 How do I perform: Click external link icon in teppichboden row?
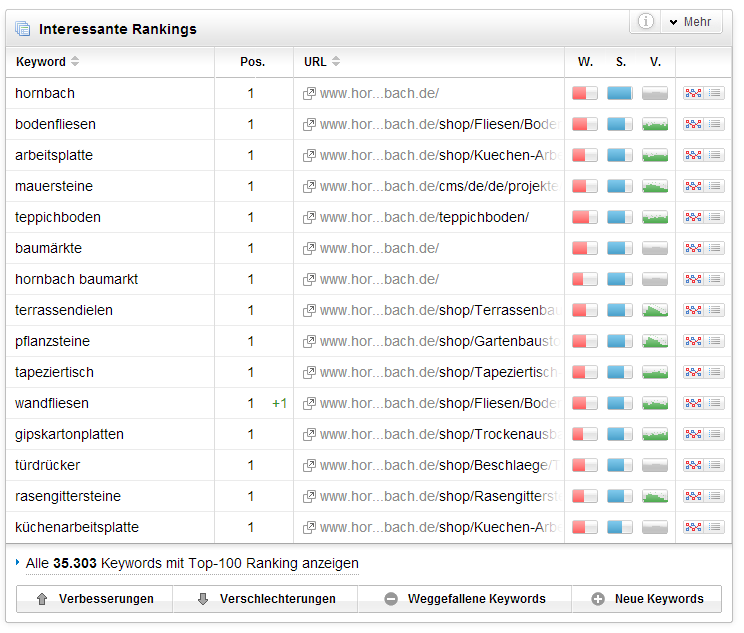(309, 217)
